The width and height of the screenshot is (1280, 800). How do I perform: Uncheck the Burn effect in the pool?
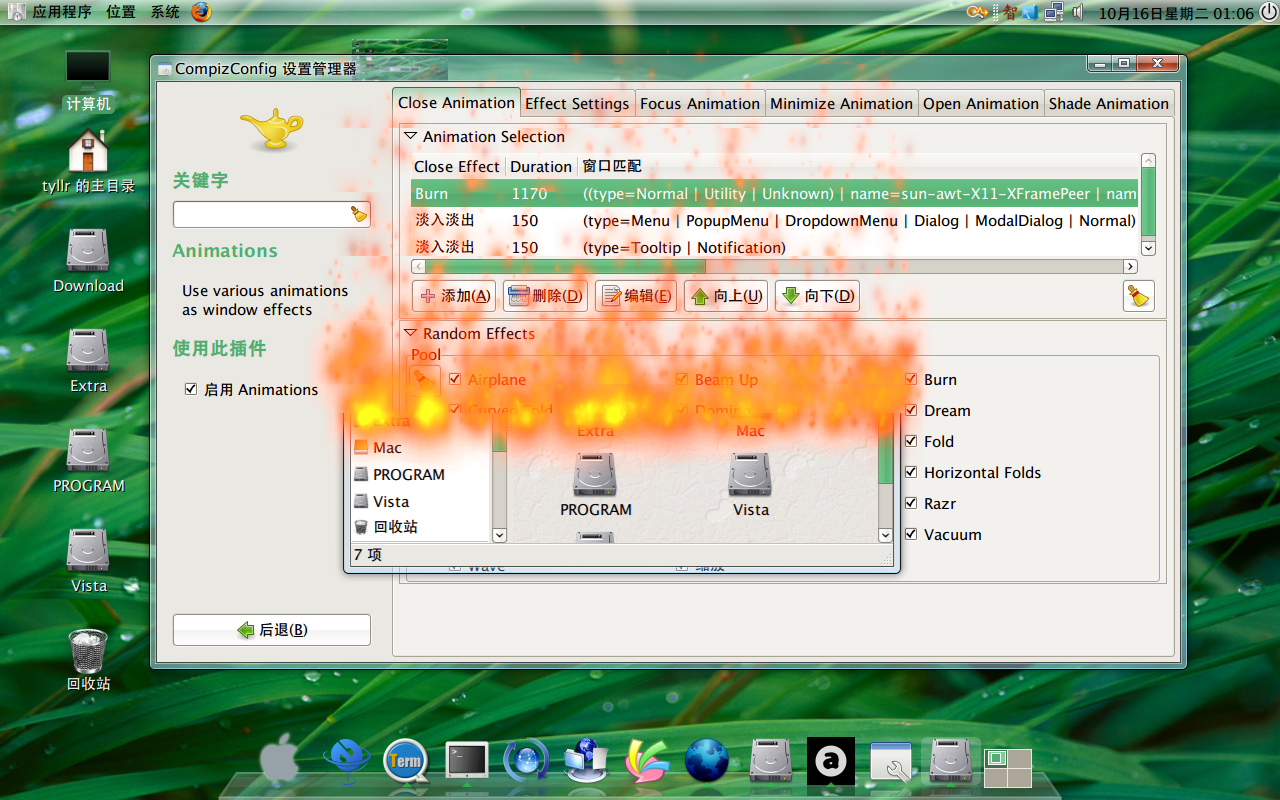[x=911, y=379]
